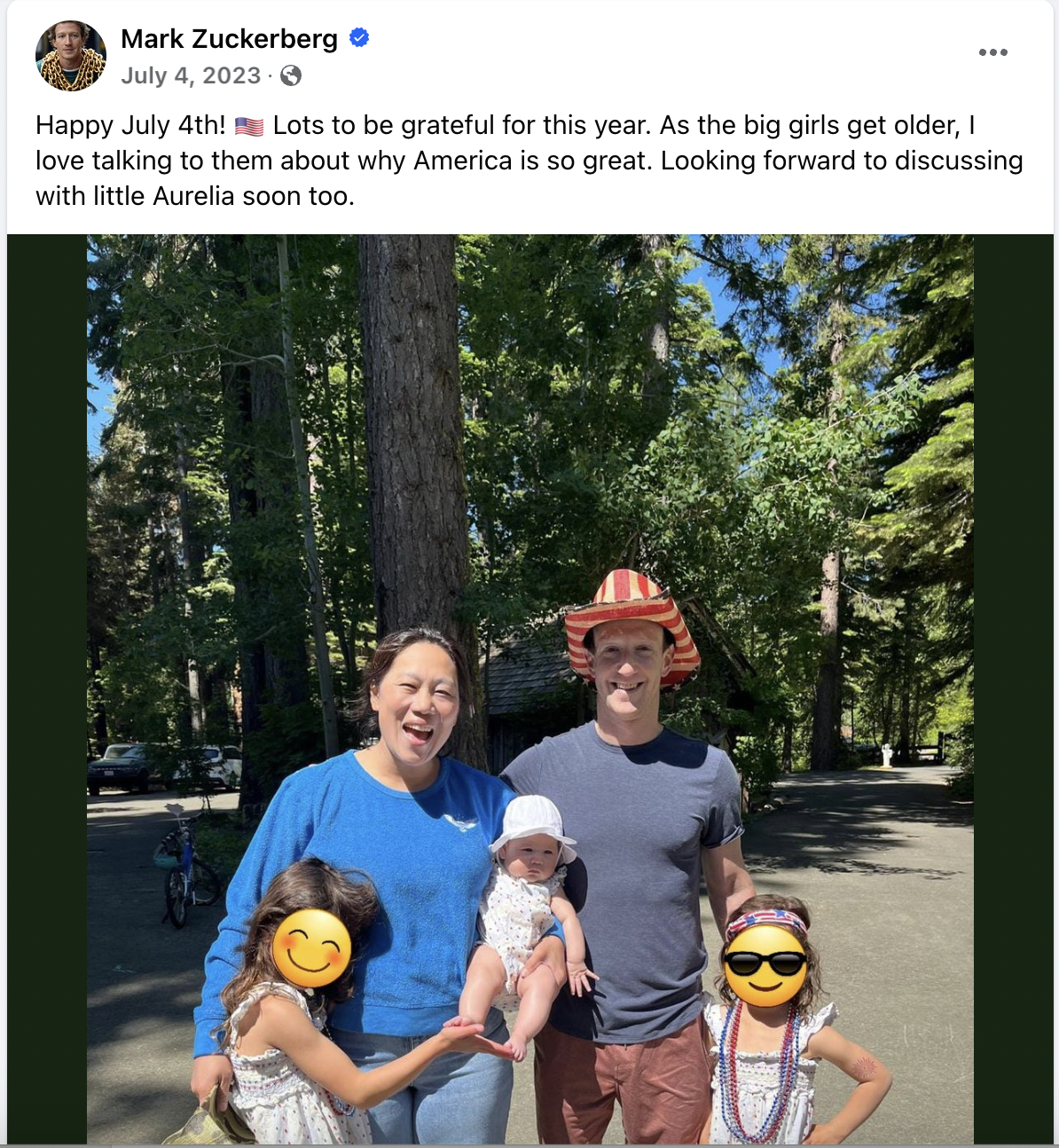Open the Mark Zuckerberg profile name link
Image resolution: width=1059 pixels, height=1148 pixels.
click(x=229, y=39)
